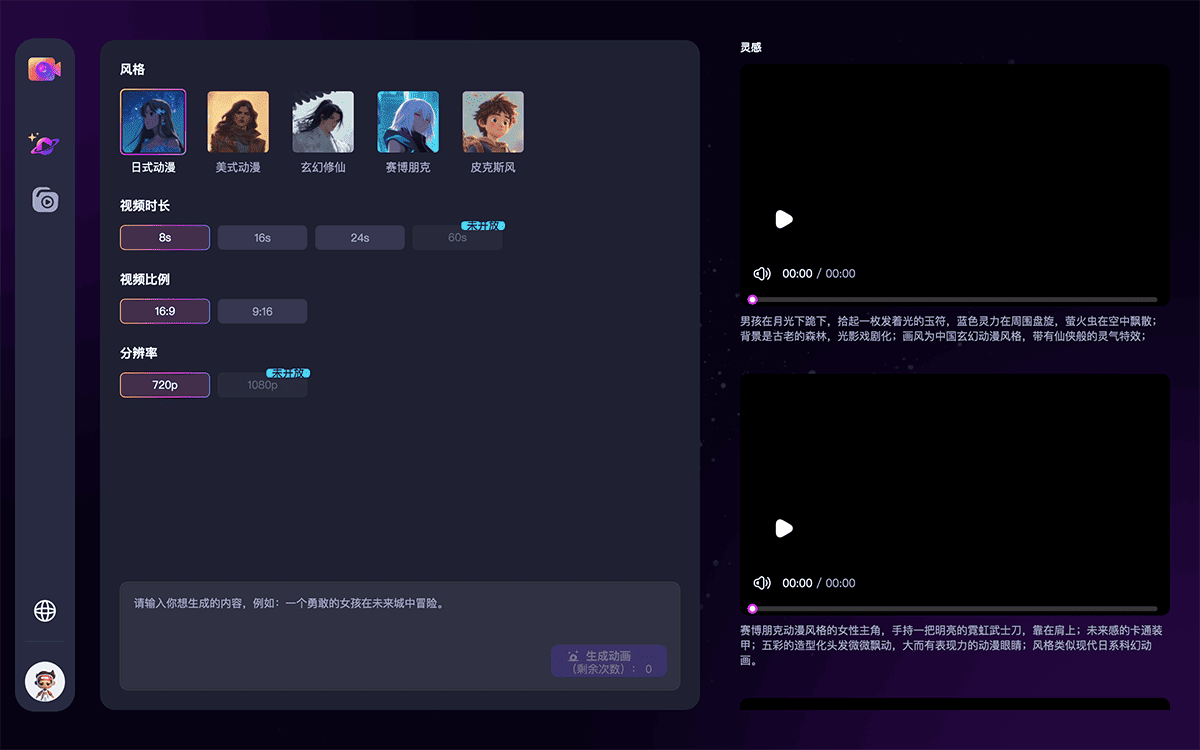Switch video ratio to 9:16

(262, 311)
